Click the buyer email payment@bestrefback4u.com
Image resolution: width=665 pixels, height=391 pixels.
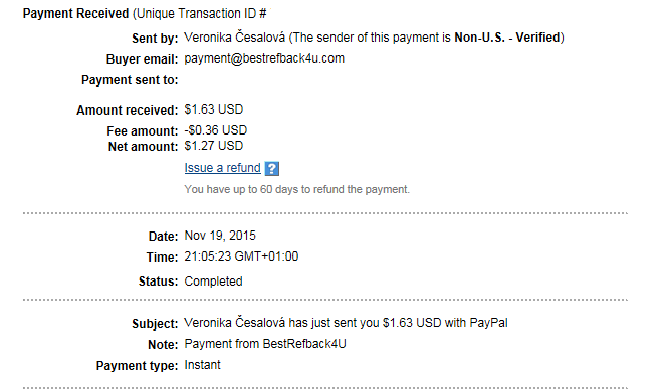[264, 59]
